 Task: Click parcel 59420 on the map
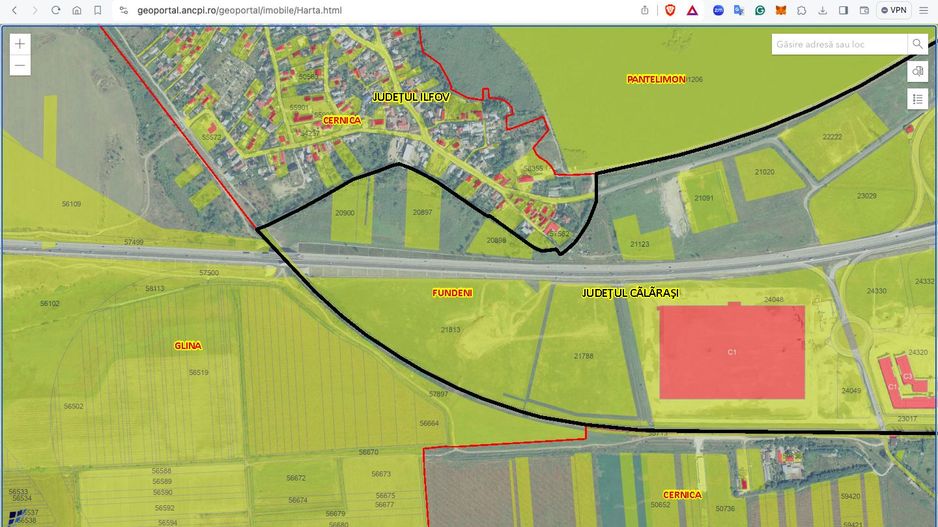click(x=850, y=496)
